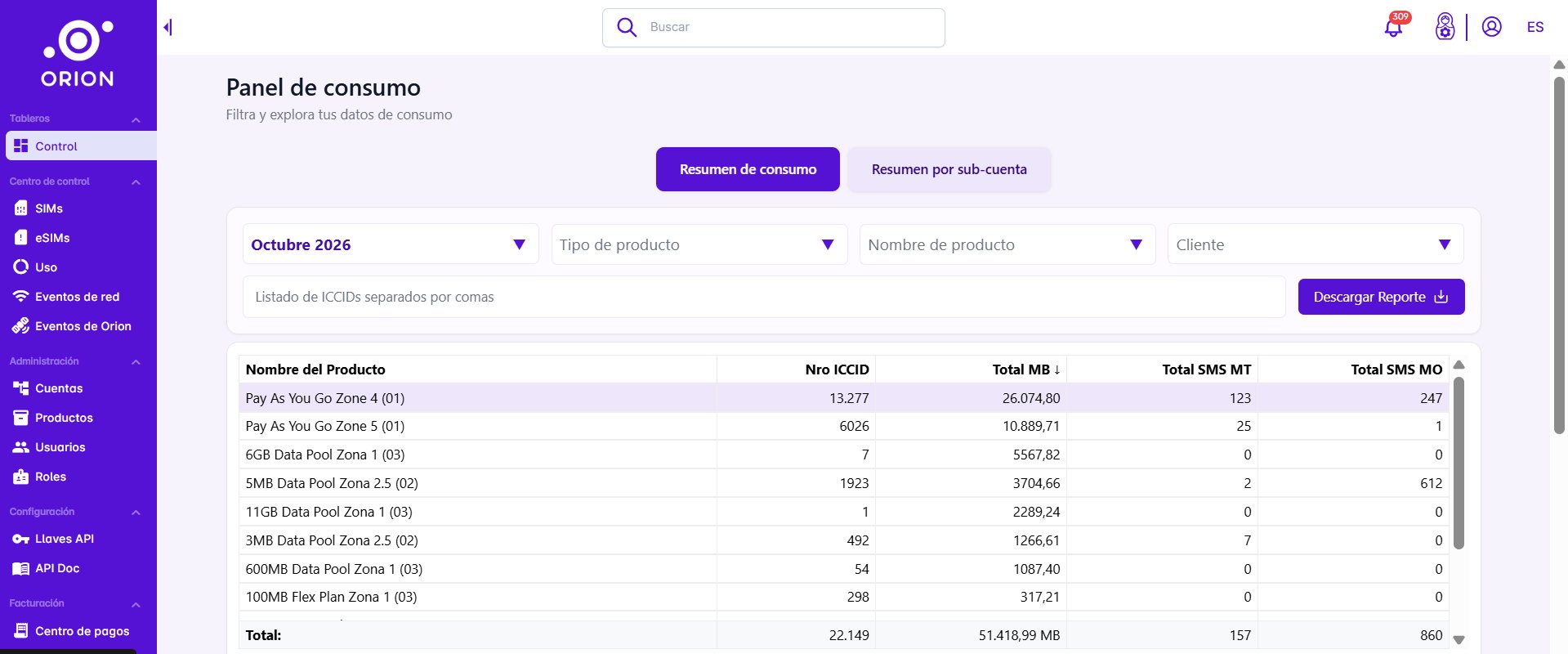Select row 11GB Data Pool Zona 1 (03)
Screen dimensions: 1568x654
tap(844, 512)
